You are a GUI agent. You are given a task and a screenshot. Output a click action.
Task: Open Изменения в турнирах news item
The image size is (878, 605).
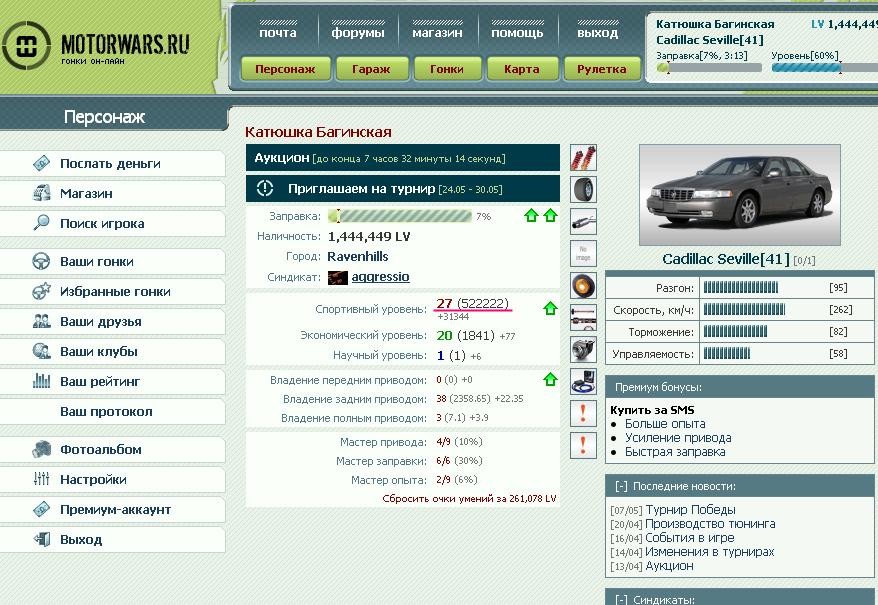pyautogui.click(x=709, y=552)
